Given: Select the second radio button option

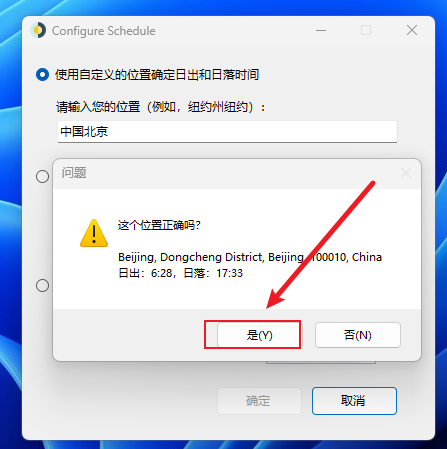Looking at the screenshot, I should pyautogui.click(x=42, y=176).
